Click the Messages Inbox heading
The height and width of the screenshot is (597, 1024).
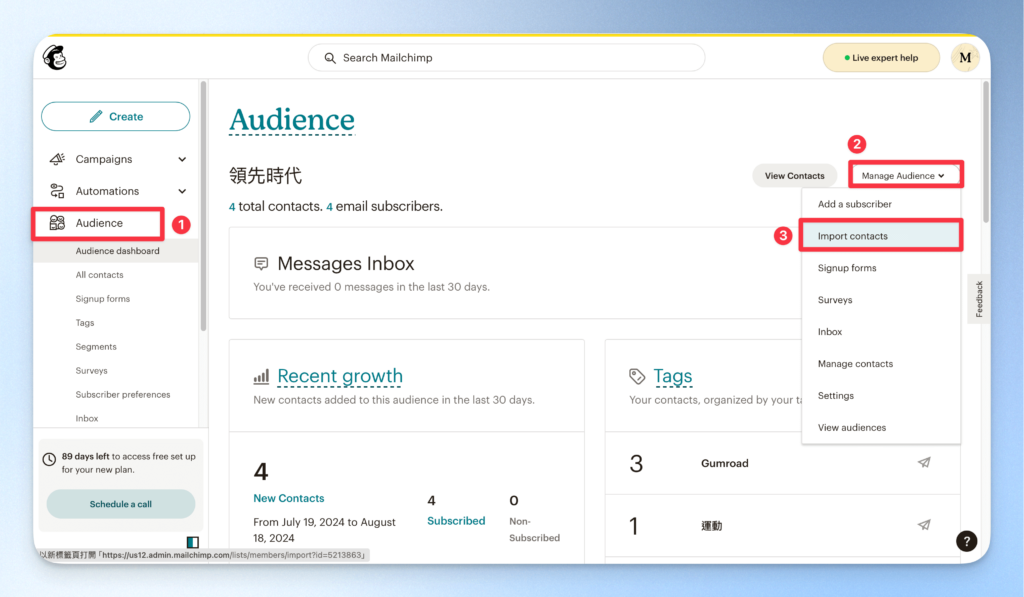pyautogui.click(x=346, y=263)
